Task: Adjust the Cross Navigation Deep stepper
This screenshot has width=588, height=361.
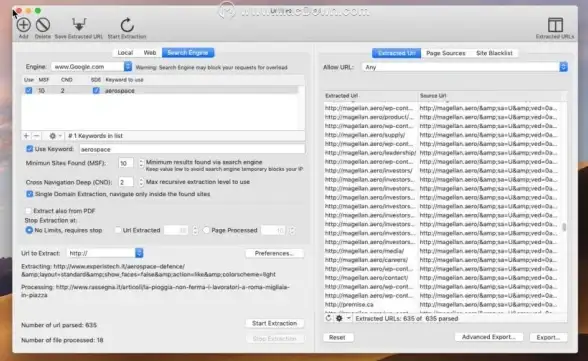Action: coord(141,182)
